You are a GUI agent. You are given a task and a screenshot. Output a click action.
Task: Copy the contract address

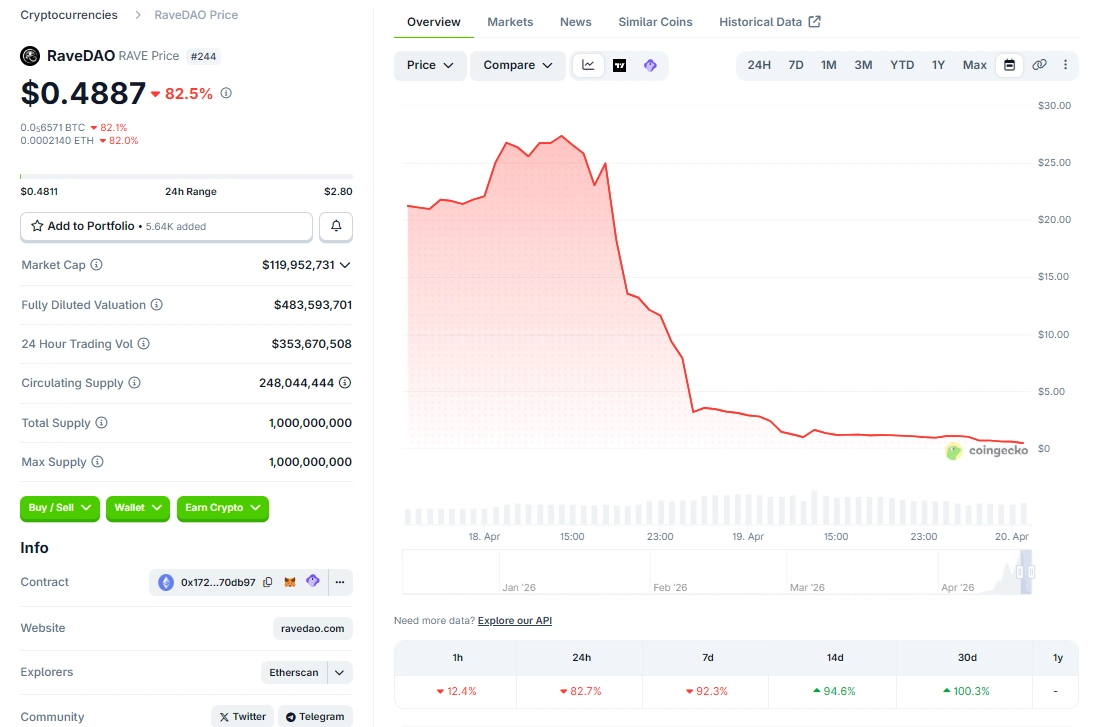pyautogui.click(x=267, y=582)
